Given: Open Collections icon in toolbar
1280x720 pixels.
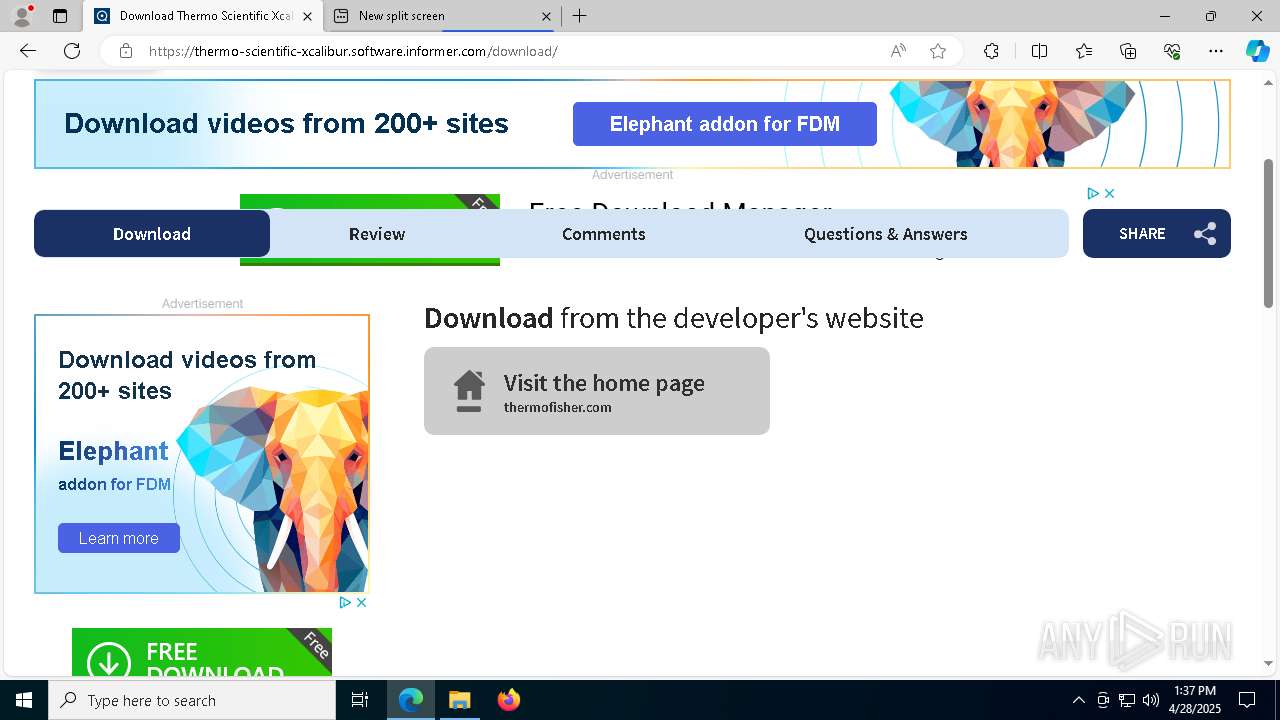Looking at the screenshot, I should coord(1128,51).
